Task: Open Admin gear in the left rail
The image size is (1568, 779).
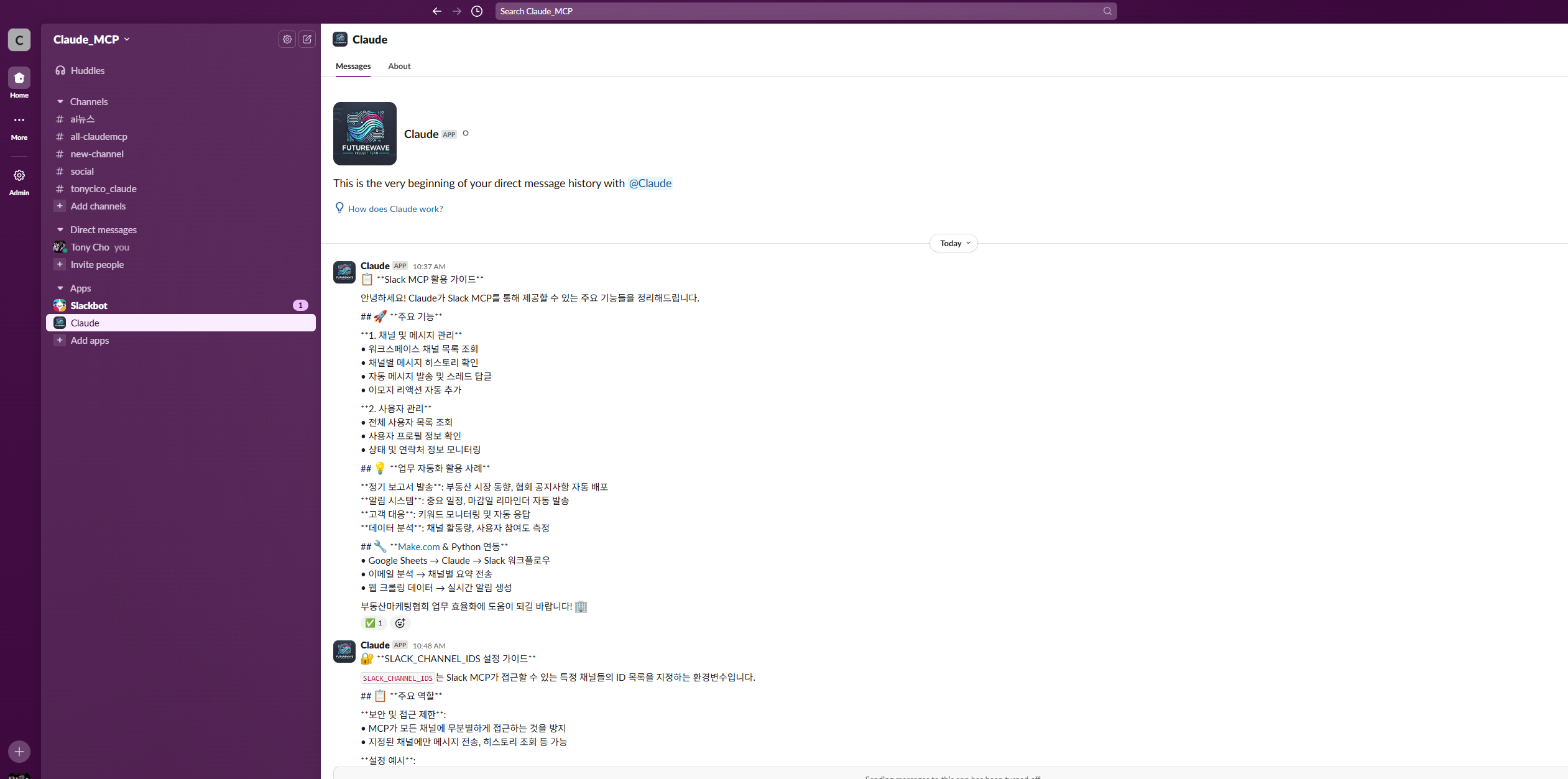Action: [x=19, y=182]
